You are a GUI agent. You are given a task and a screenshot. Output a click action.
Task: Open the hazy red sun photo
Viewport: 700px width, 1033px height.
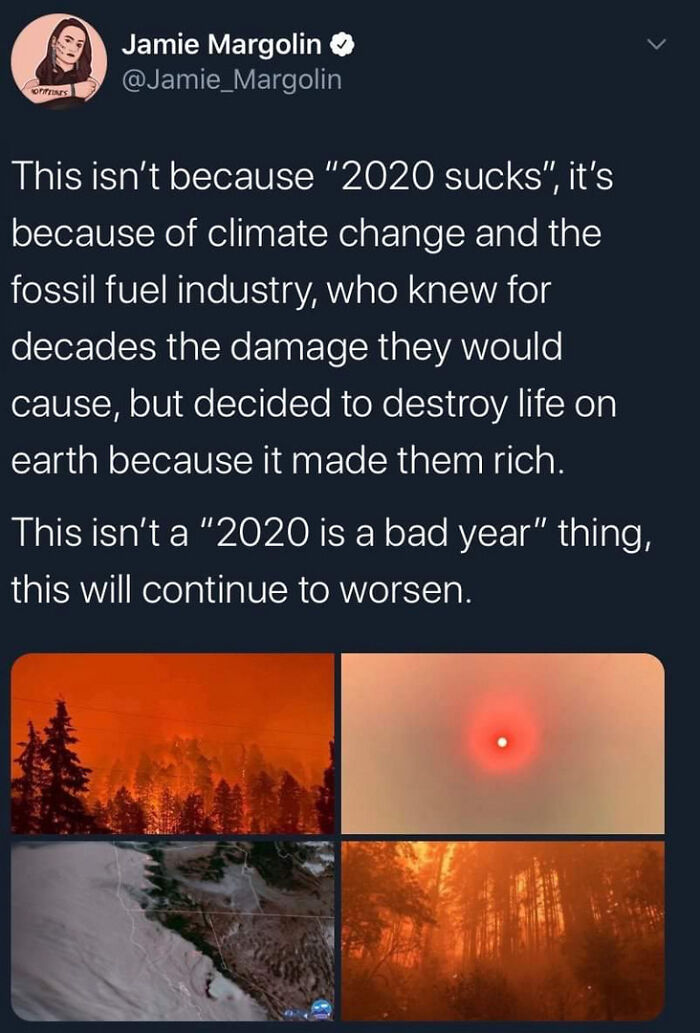coord(503,743)
